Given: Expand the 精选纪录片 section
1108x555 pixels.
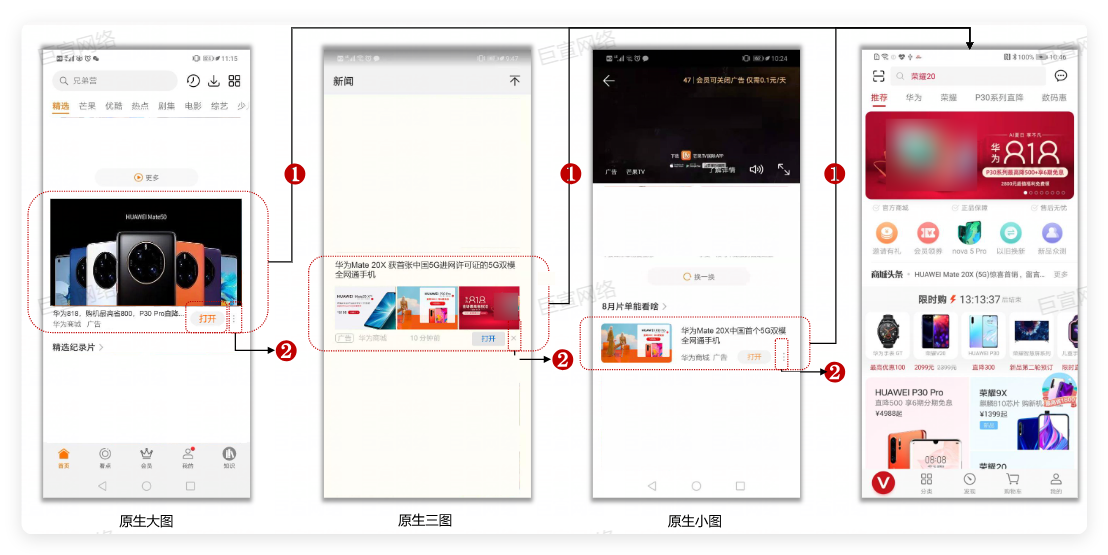Looking at the screenshot, I should [x=78, y=347].
